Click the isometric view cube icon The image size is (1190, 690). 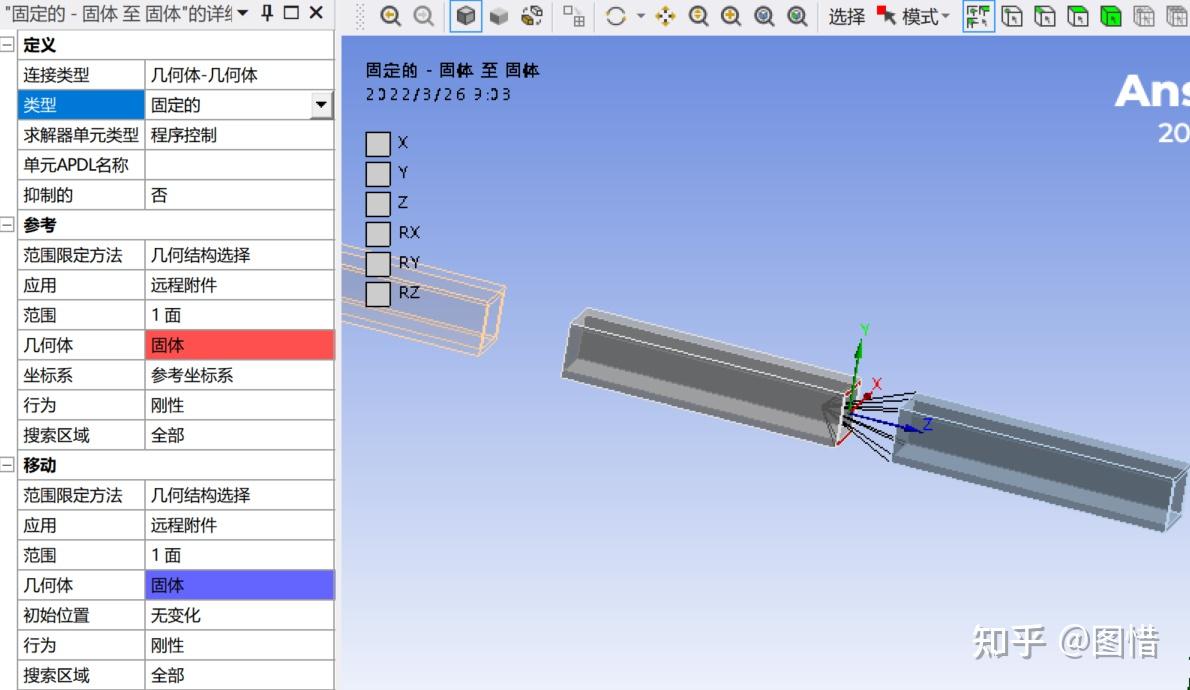(466, 14)
